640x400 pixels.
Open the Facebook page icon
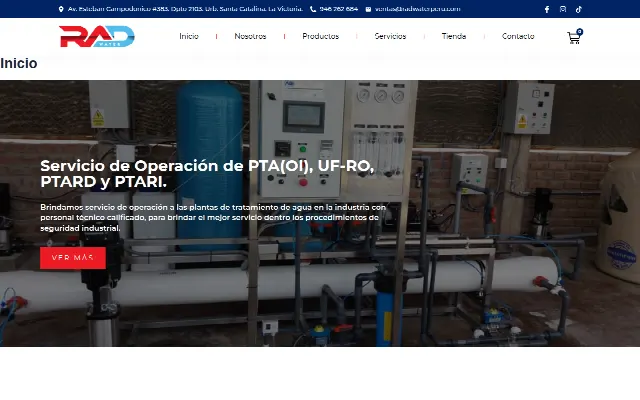click(547, 9)
